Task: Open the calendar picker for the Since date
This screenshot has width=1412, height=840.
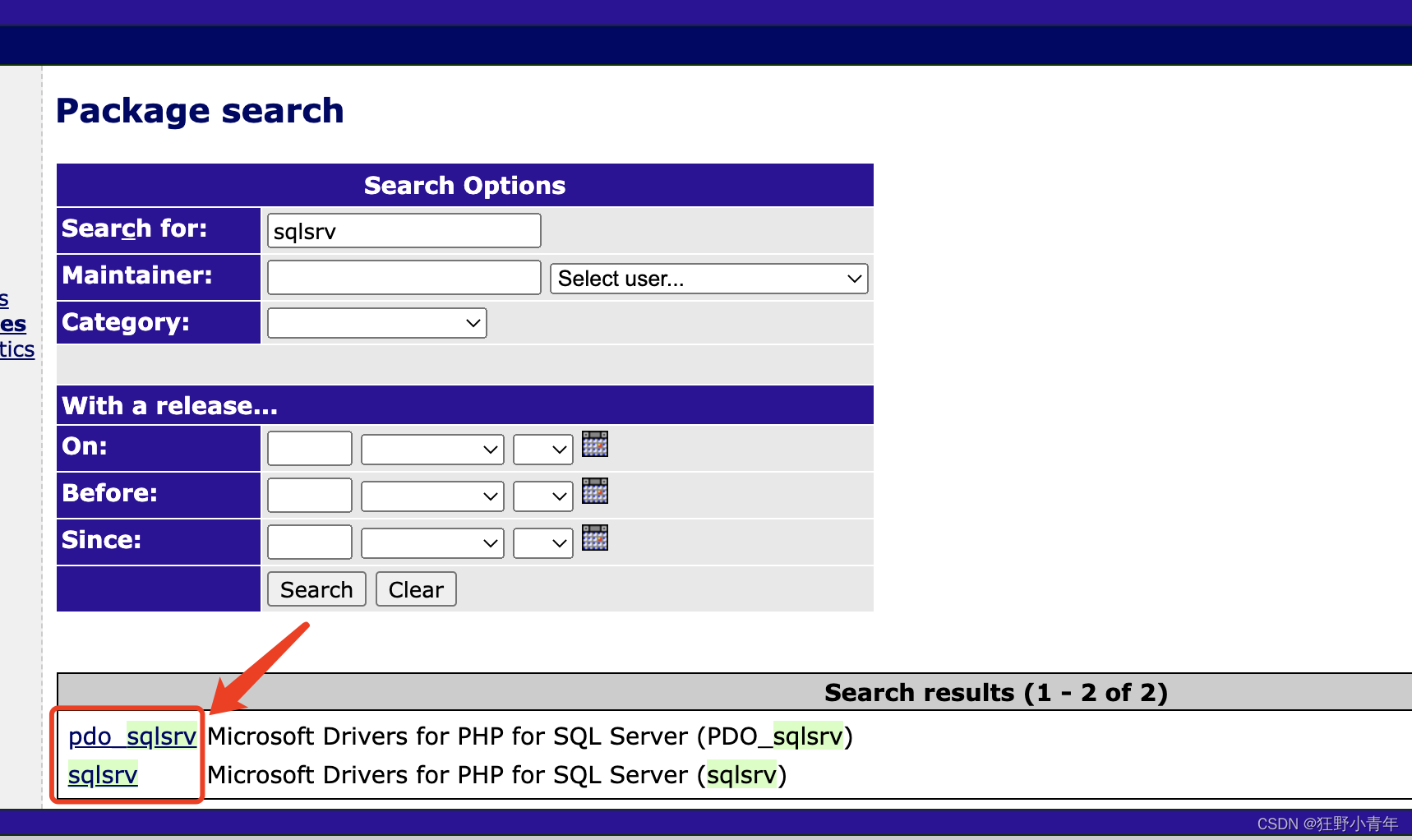Action: tap(595, 538)
